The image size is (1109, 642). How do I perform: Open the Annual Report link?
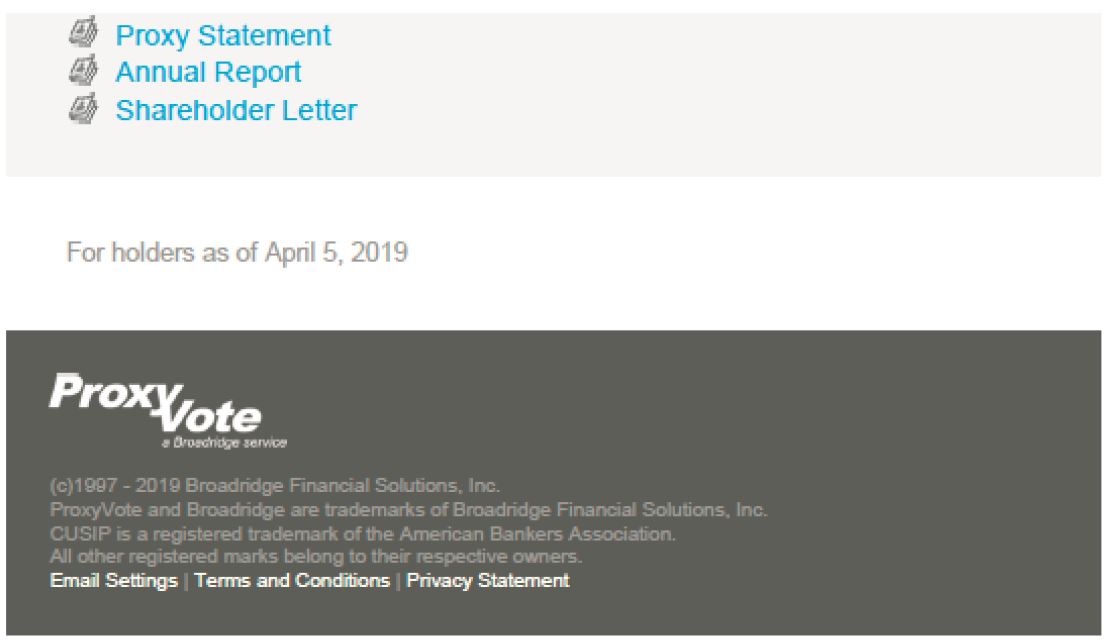(x=208, y=73)
